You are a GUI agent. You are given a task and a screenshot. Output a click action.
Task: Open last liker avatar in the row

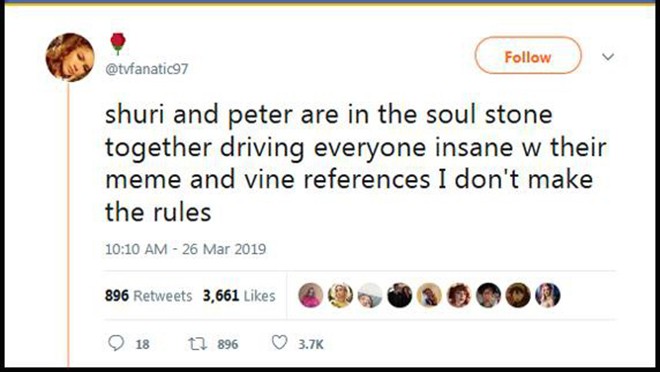(x=548, y=295)
